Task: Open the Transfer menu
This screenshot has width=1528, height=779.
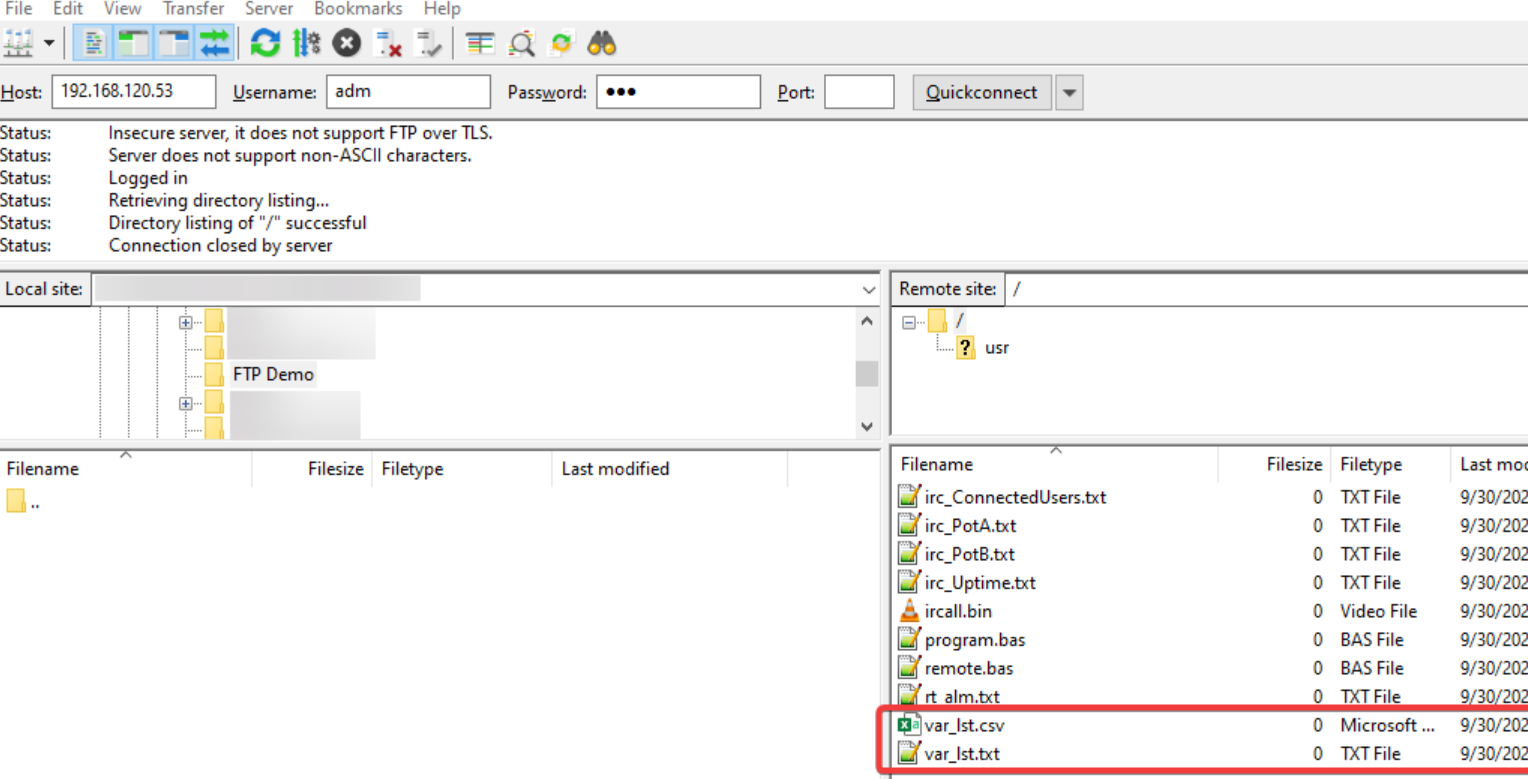Action: 193,9
